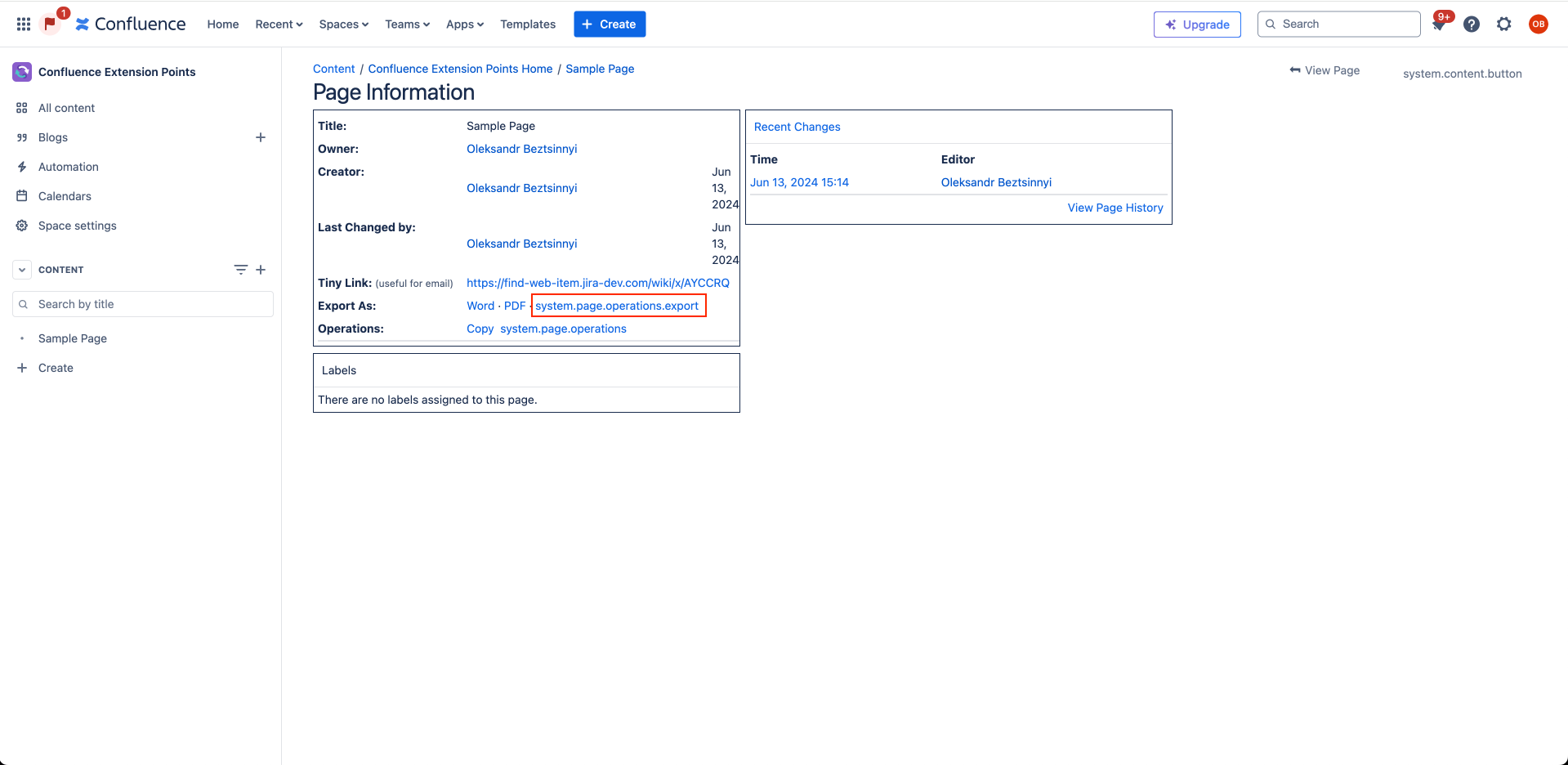The image size is (1568, 765).
Task: Click system.page.operations.export link
Action: pyautogui.click(x=617, y=306)
